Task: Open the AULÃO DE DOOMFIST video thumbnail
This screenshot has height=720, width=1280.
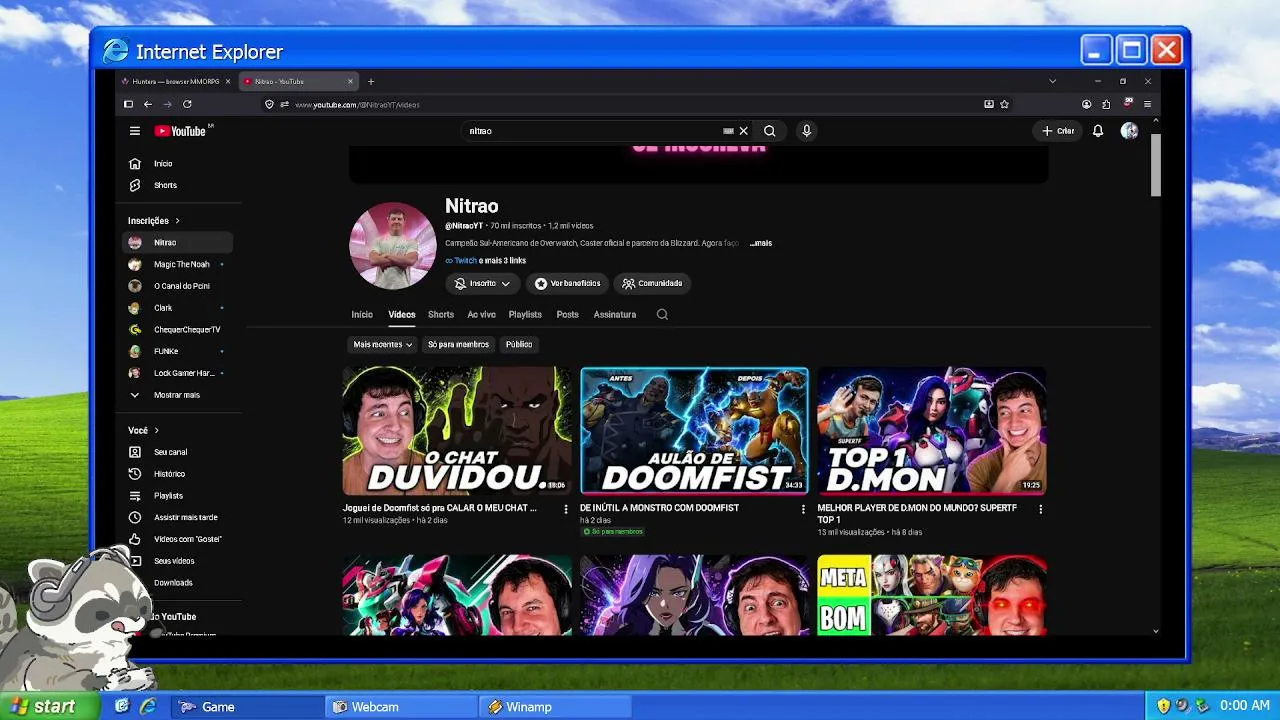Action: click(x=694, y=431)
